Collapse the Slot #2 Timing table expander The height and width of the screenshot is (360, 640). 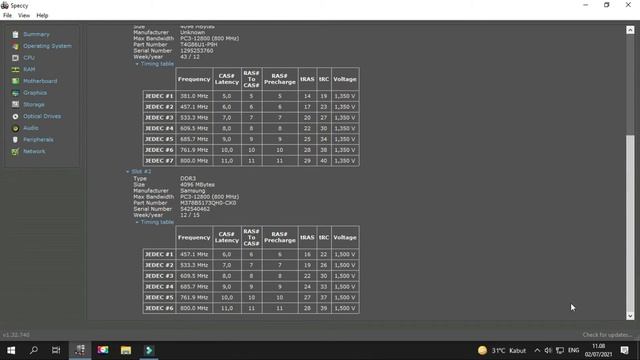pyautogui.click(x=137, y=222)
